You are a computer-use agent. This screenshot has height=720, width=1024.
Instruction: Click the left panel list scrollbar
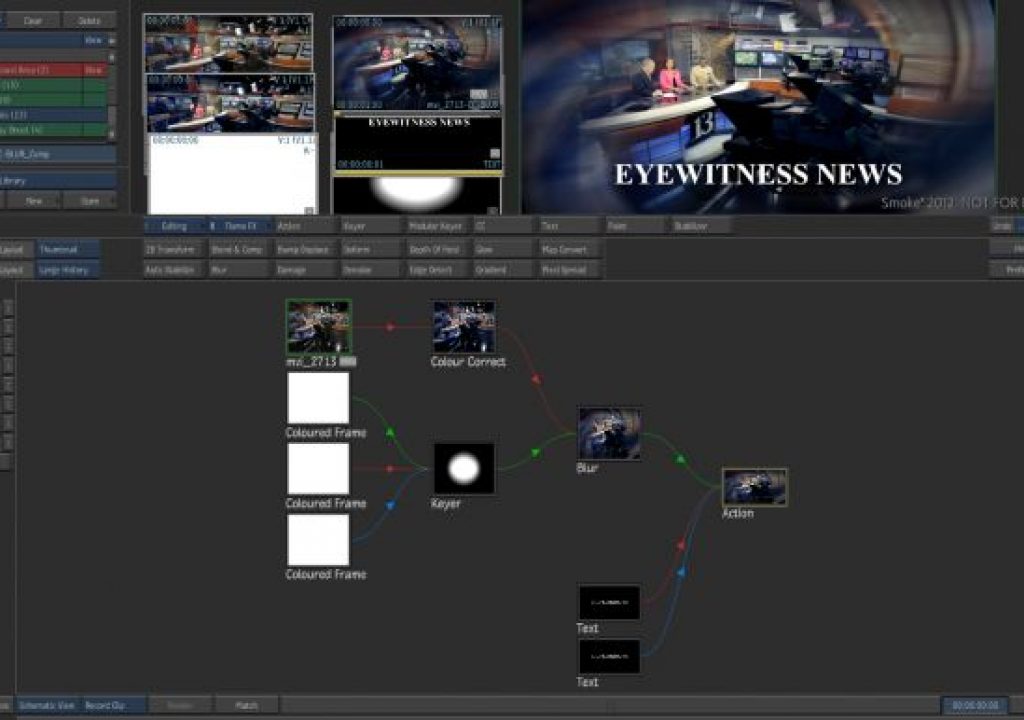[x=112, y=96]
